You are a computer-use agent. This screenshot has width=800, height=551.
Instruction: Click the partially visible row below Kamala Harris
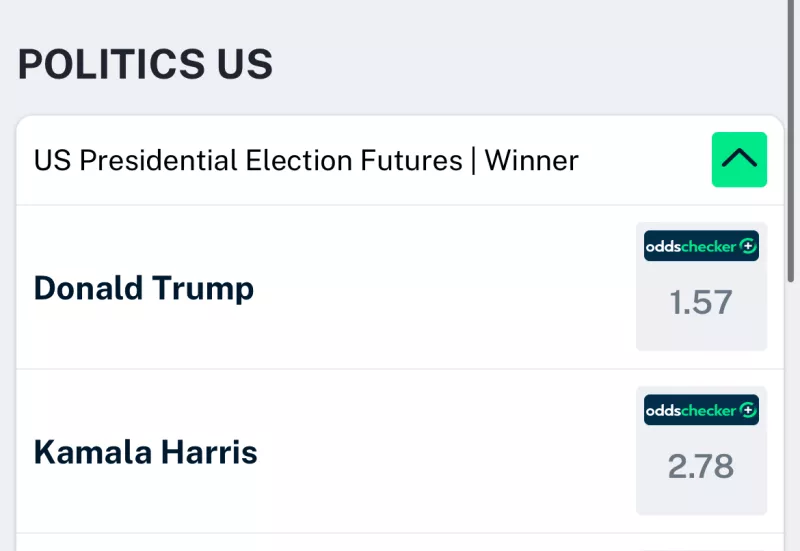pyautogui.click(x=400, y=542)
